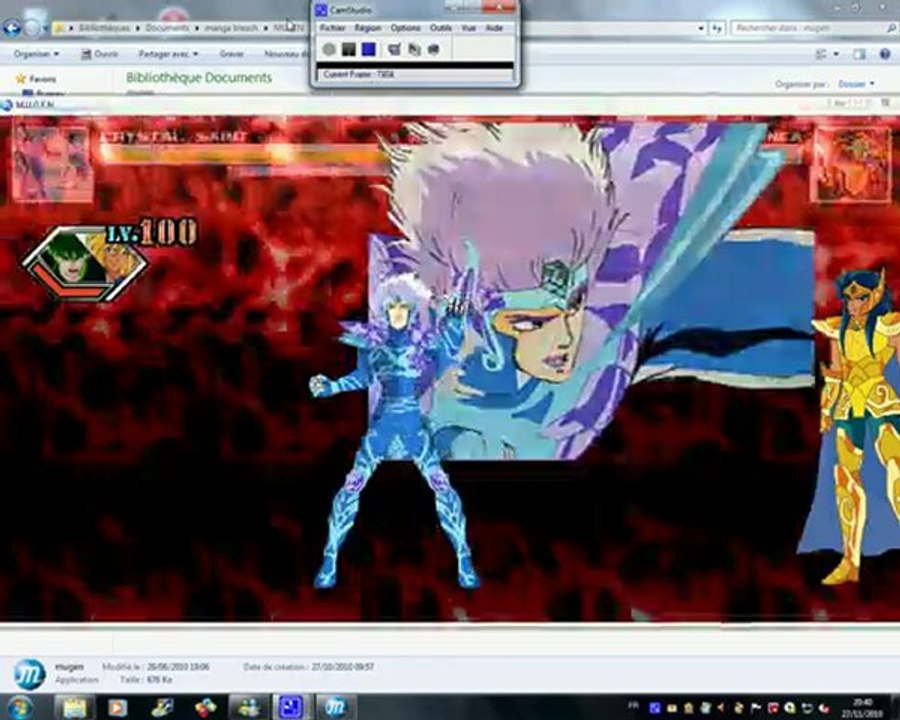
Task: Click the black Pause button in CamStudio
Action: 348,49
